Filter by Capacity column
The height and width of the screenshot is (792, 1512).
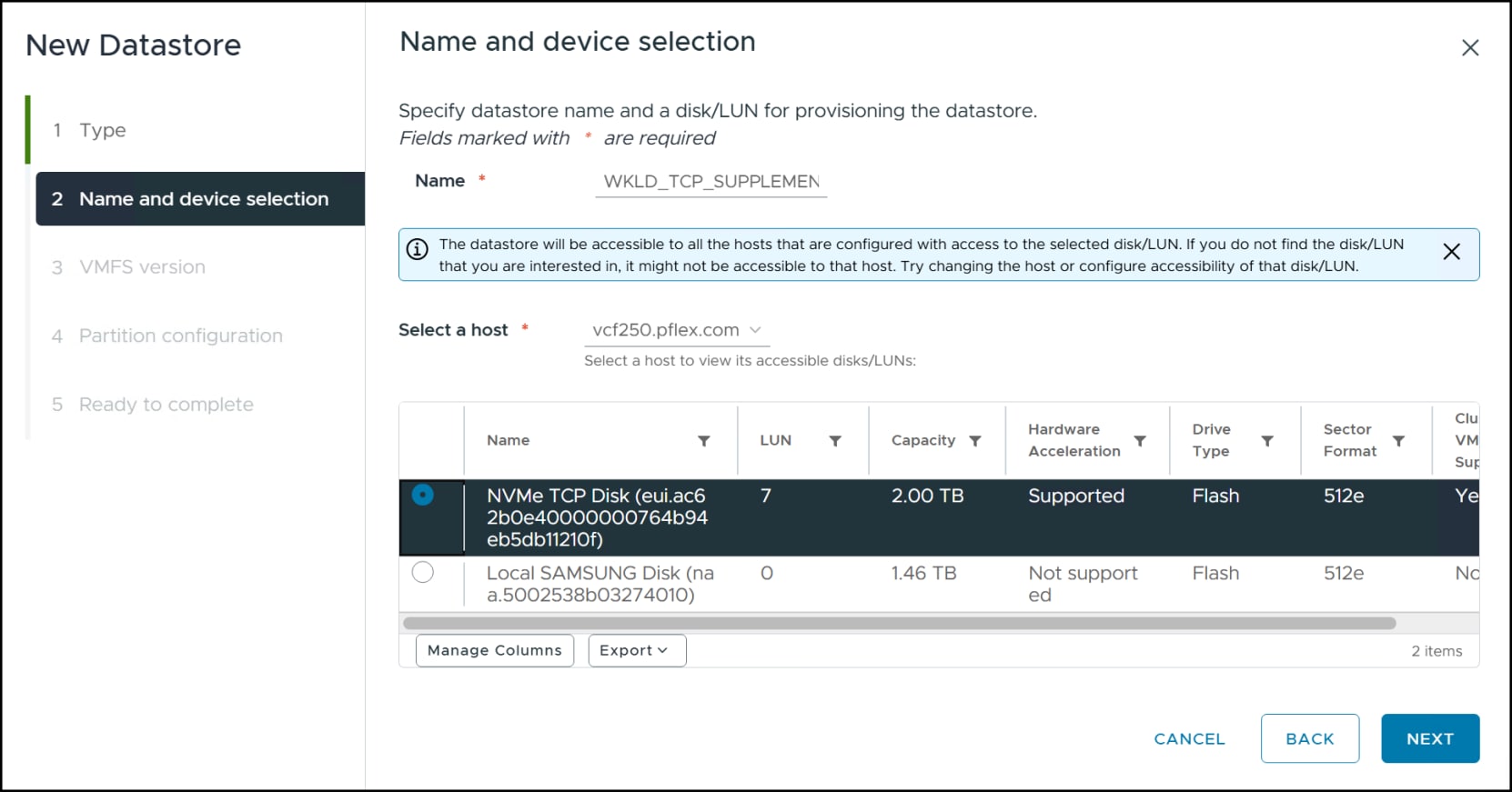click(x=975, y=441)
